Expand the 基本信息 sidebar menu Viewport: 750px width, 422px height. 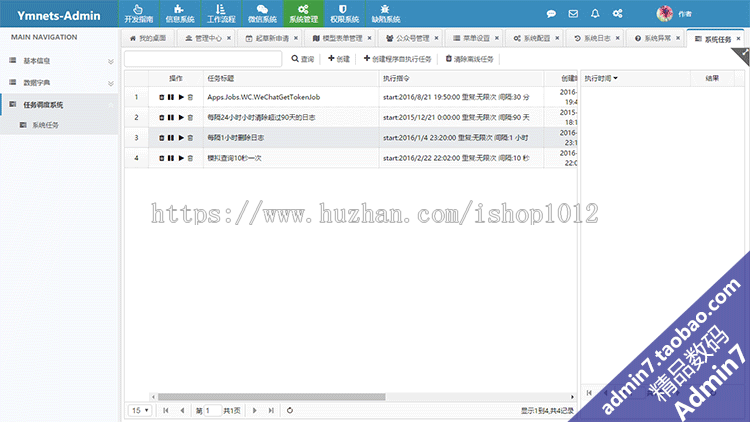(59, 61)
